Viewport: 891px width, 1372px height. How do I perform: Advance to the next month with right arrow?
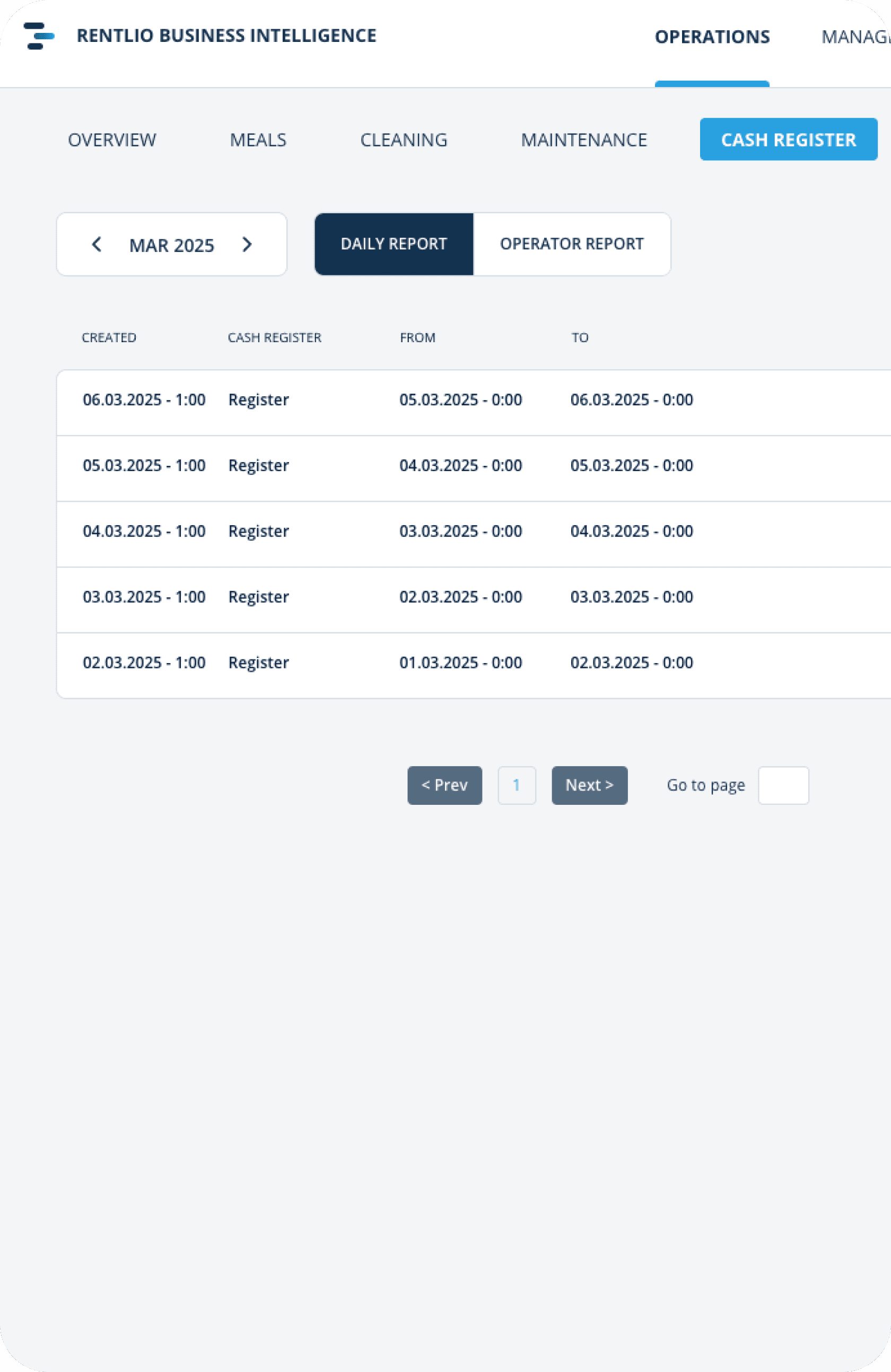(247, 245)
